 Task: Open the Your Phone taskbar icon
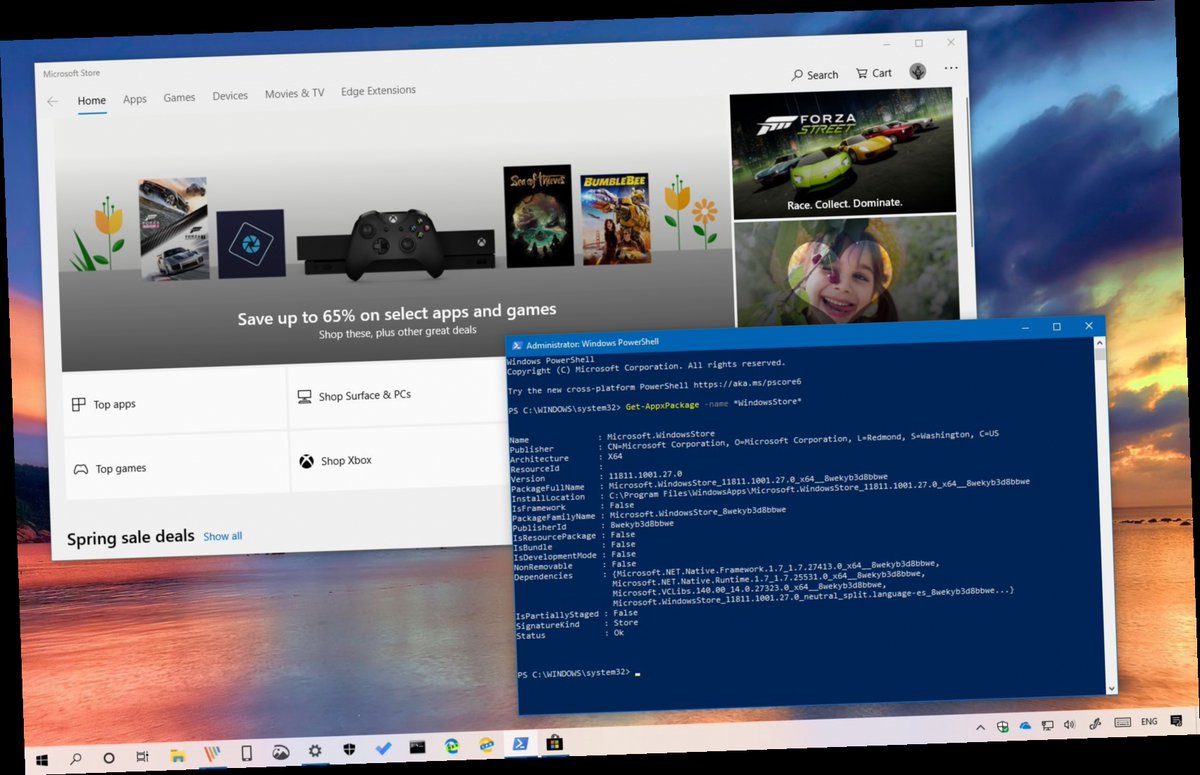(x=246, y=753)
